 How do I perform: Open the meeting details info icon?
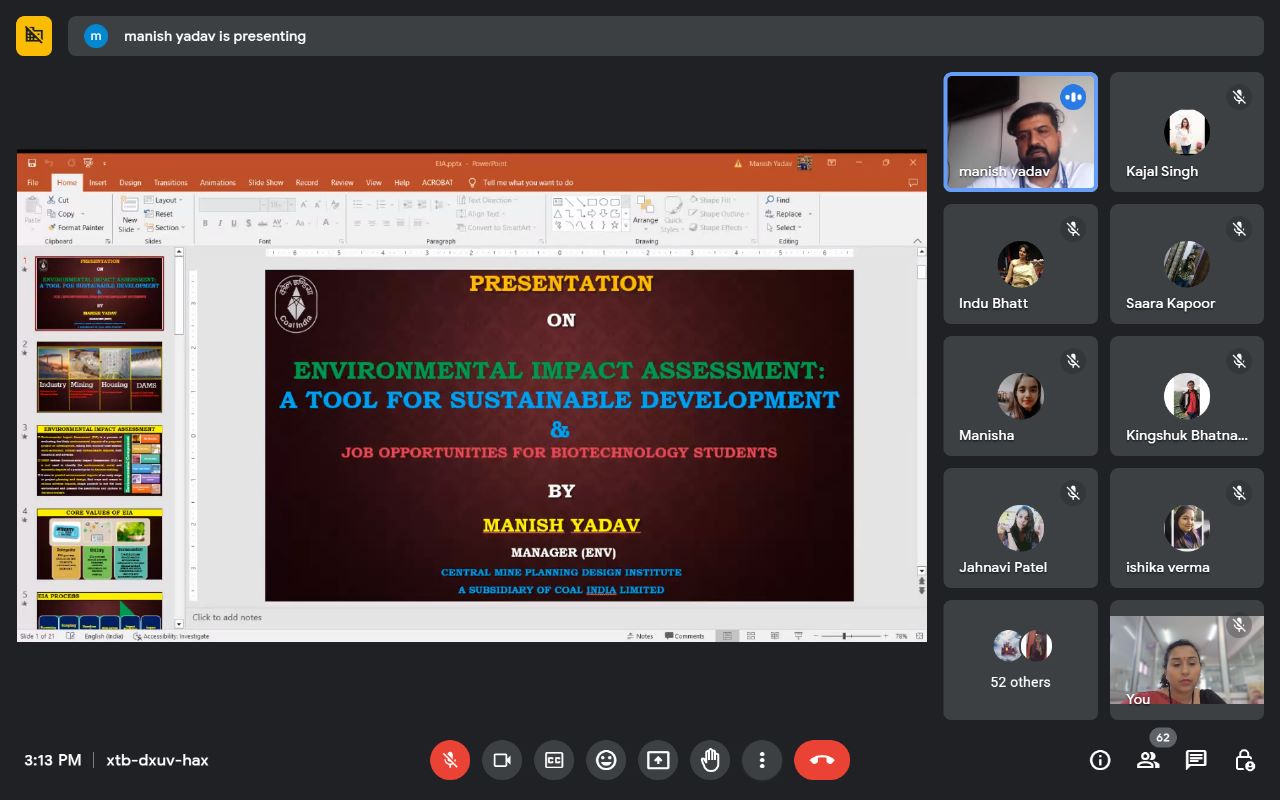point(1100,760)
